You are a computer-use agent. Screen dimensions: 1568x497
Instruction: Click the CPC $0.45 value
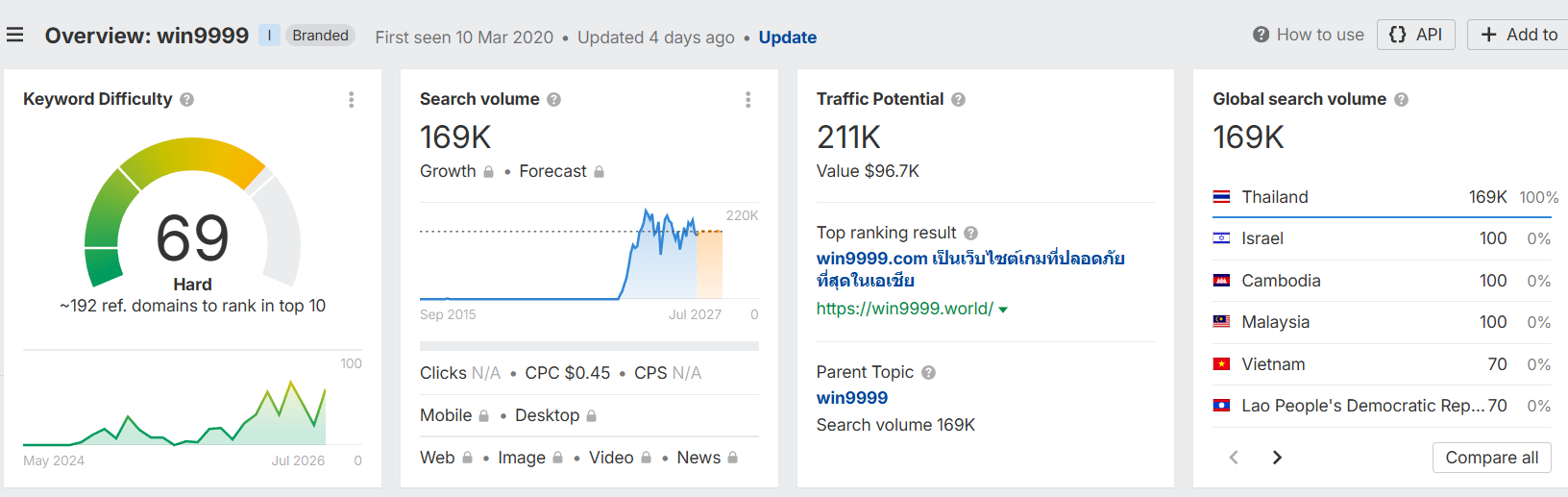click(568, 373)
